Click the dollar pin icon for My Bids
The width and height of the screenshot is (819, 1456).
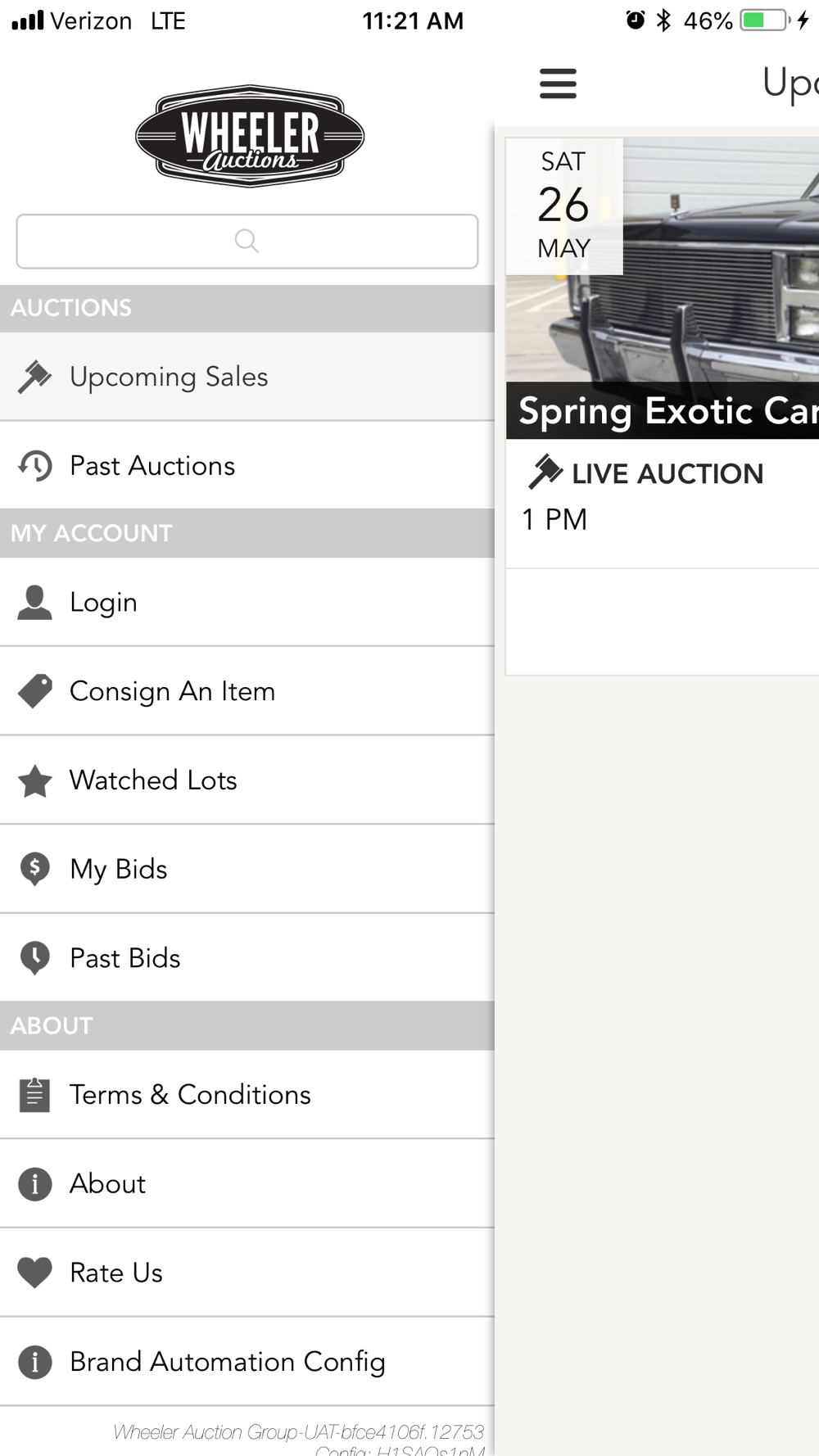point(34,869)
